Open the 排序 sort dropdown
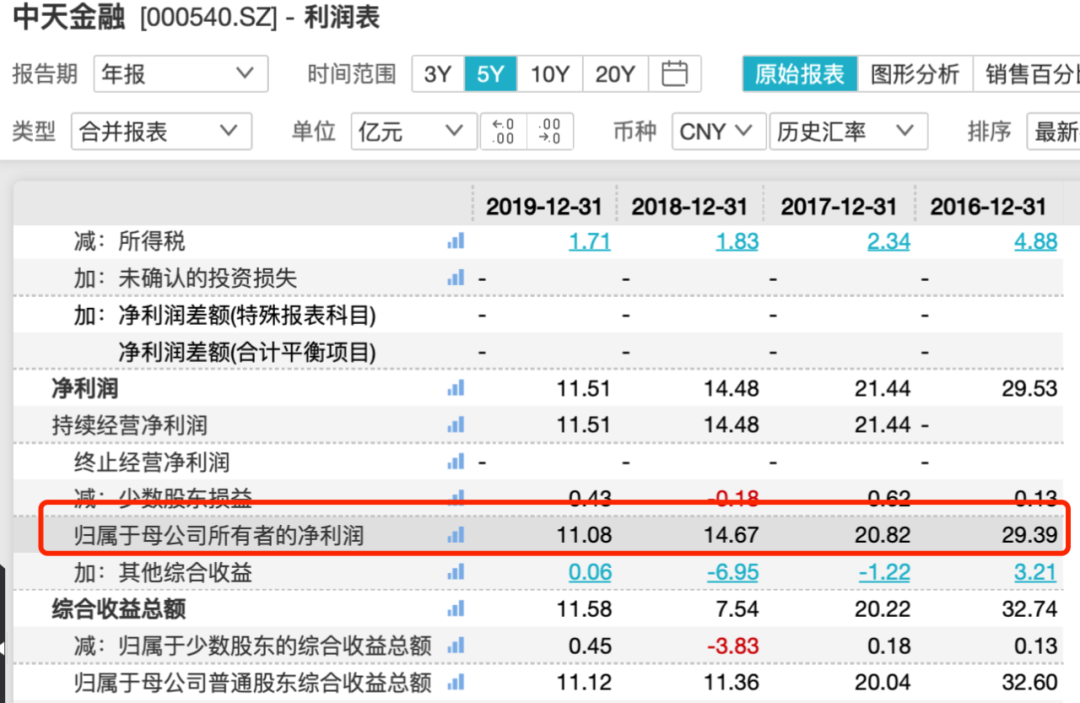Screen dimensions: 1080x703 [1054, 131]
